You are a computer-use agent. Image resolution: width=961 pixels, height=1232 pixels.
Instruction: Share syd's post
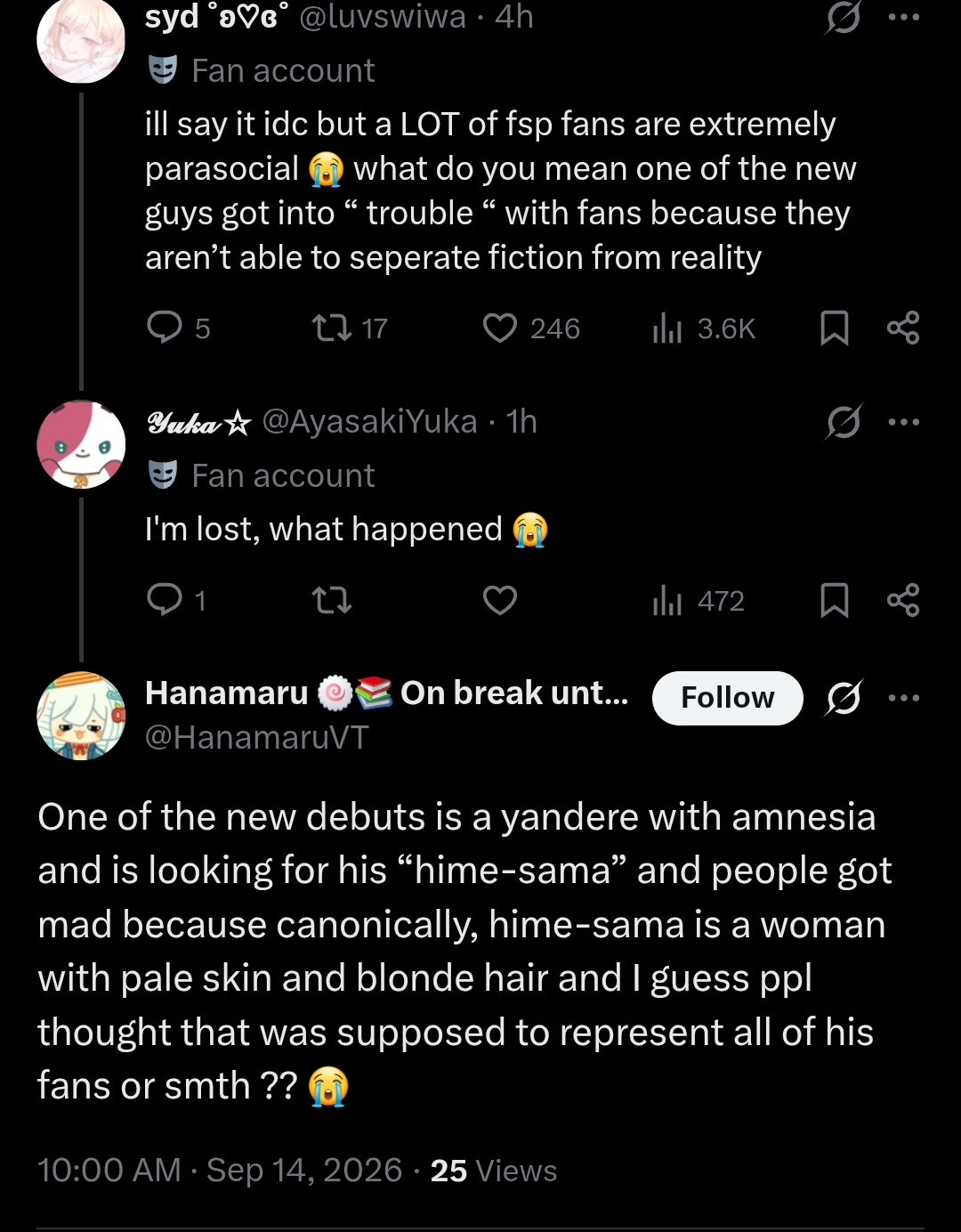click(903, 328)
